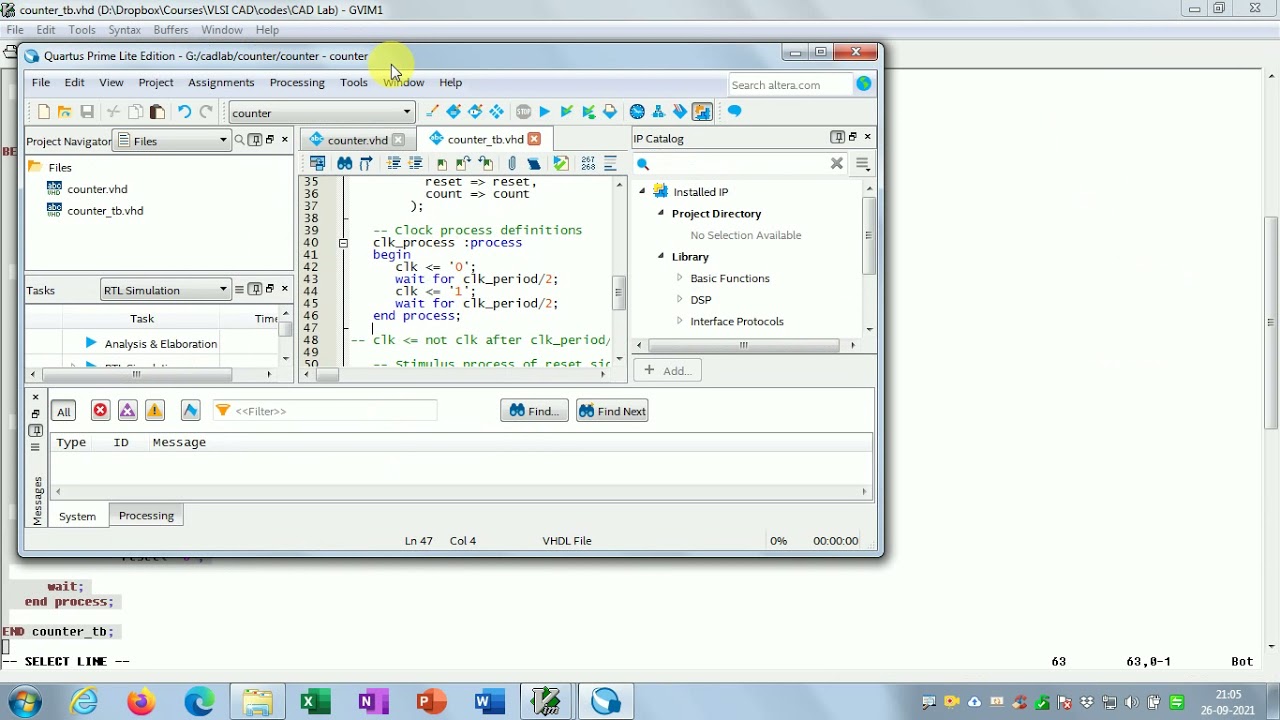Open the Project menu in Quartus
Screen dimensions: 1280x720
pos(156,83)
